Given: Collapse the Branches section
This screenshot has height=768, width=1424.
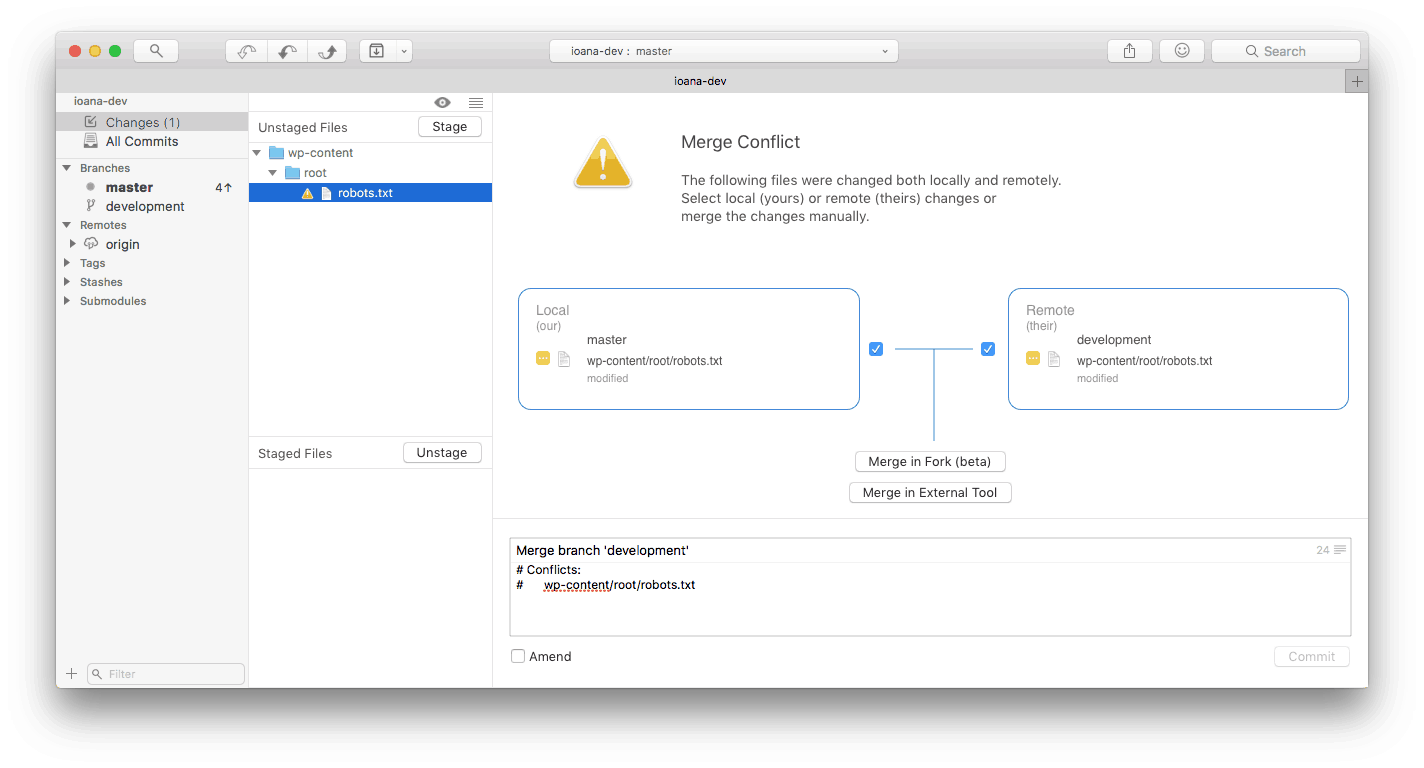Looking at the screenshot, I should point(67,168).
